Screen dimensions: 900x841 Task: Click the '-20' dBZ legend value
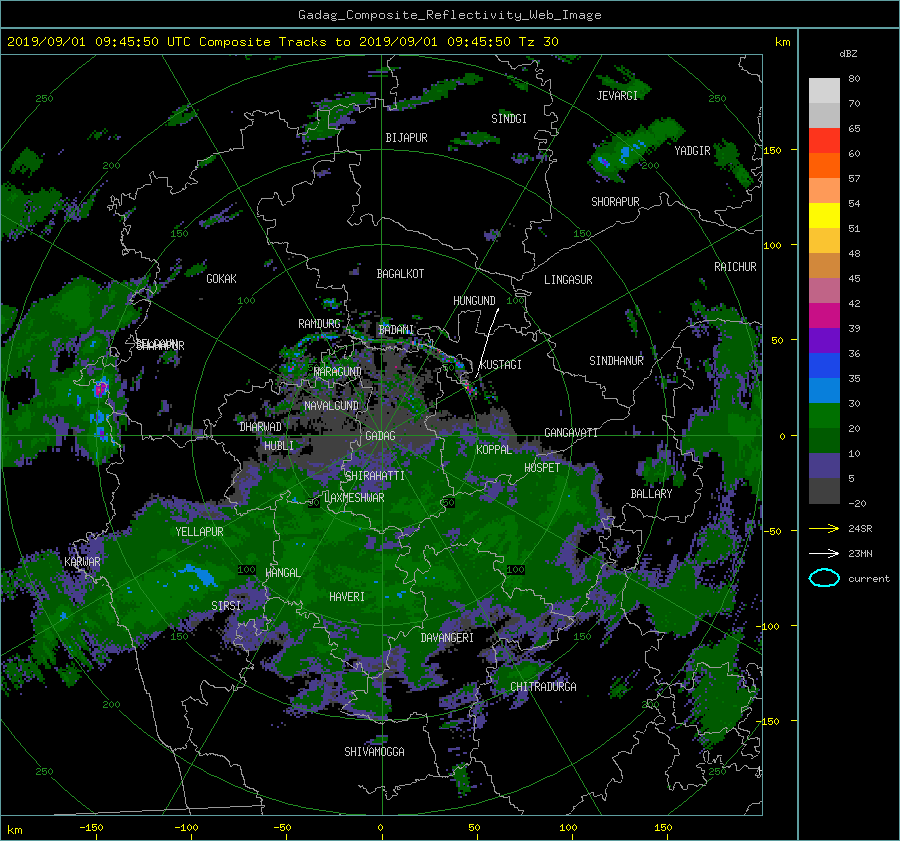[x=857, y=503]
